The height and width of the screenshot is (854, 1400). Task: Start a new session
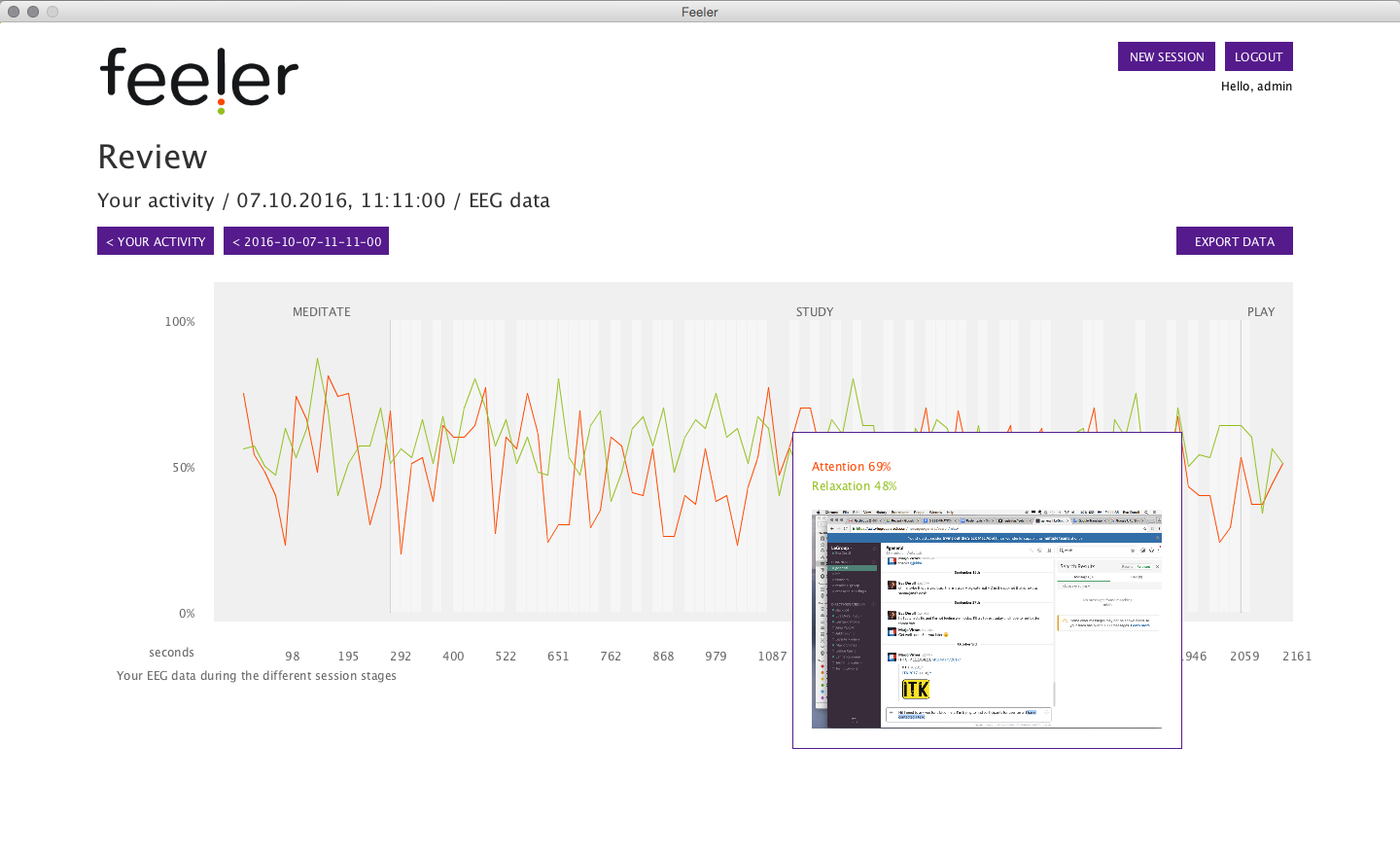pos(1166,56)
